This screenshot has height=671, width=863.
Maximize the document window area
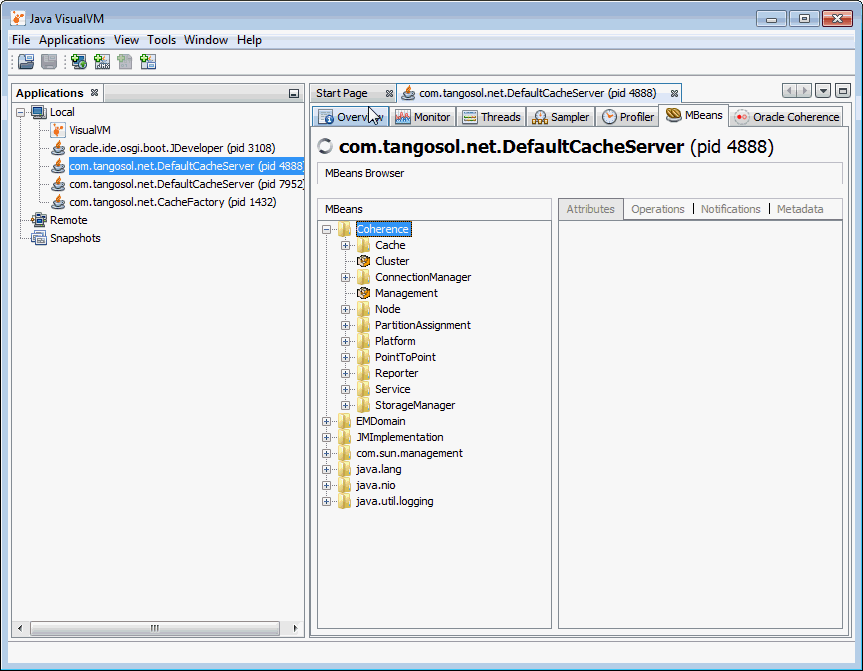tap(843, 91)
